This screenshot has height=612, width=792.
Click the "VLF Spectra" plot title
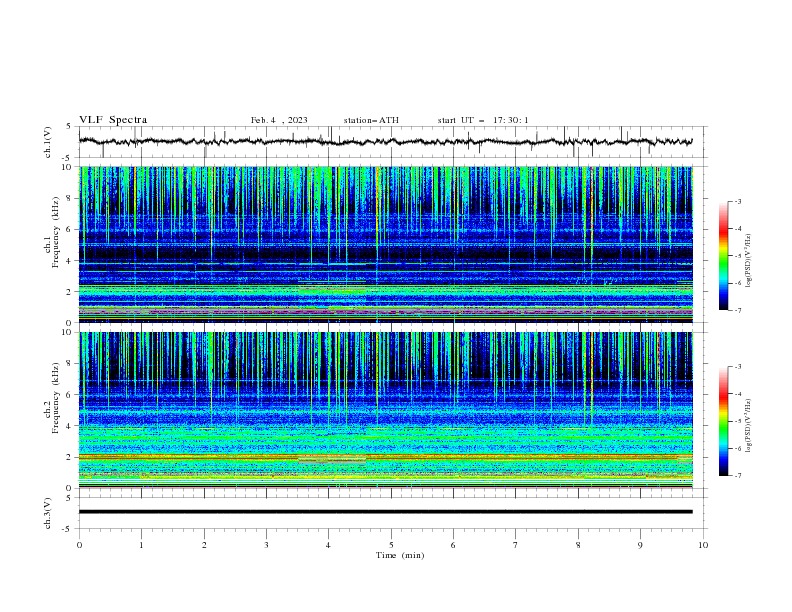[x=113, y=120]
